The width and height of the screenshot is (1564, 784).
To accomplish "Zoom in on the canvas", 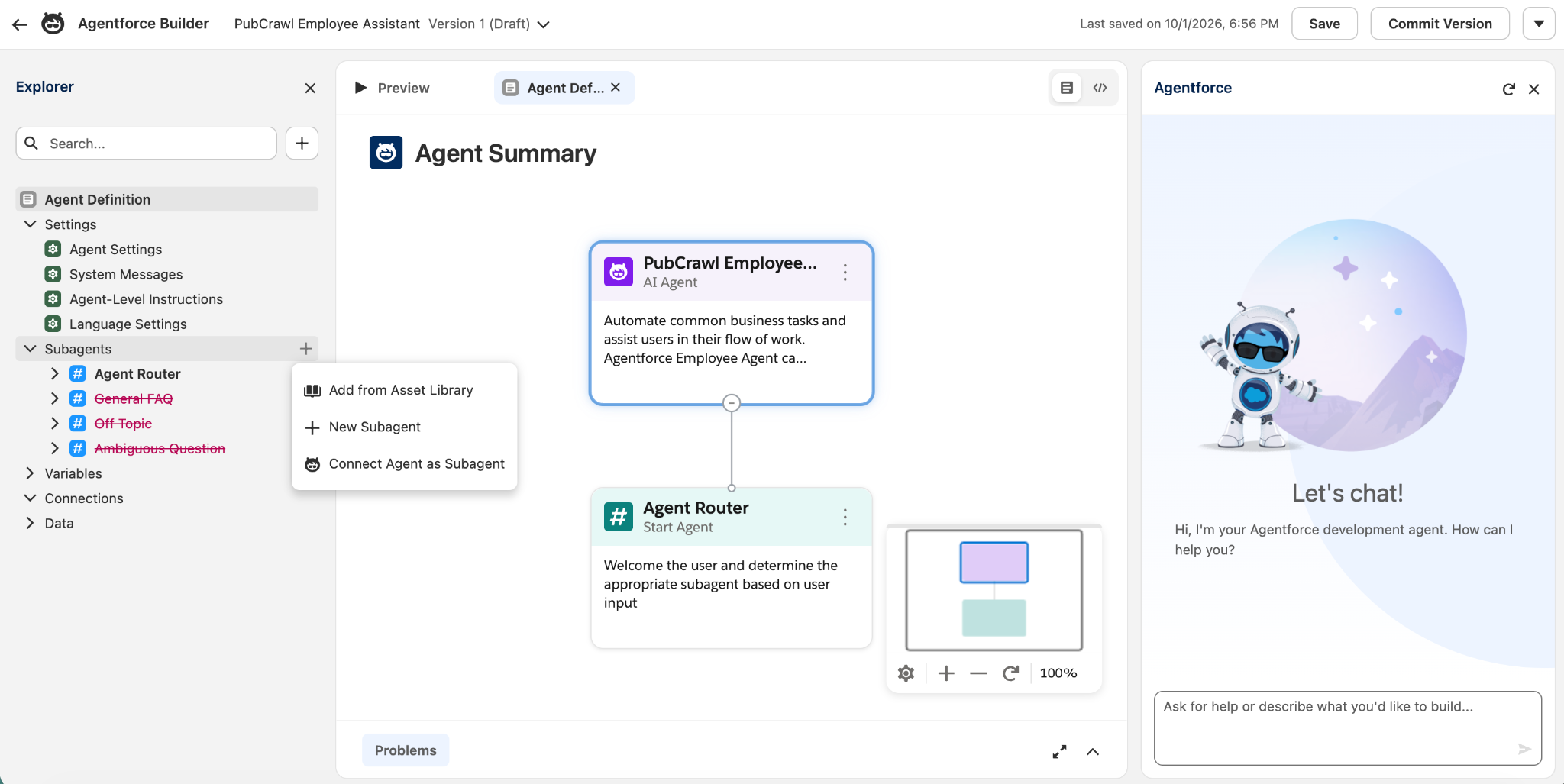I will coord(946,673).
